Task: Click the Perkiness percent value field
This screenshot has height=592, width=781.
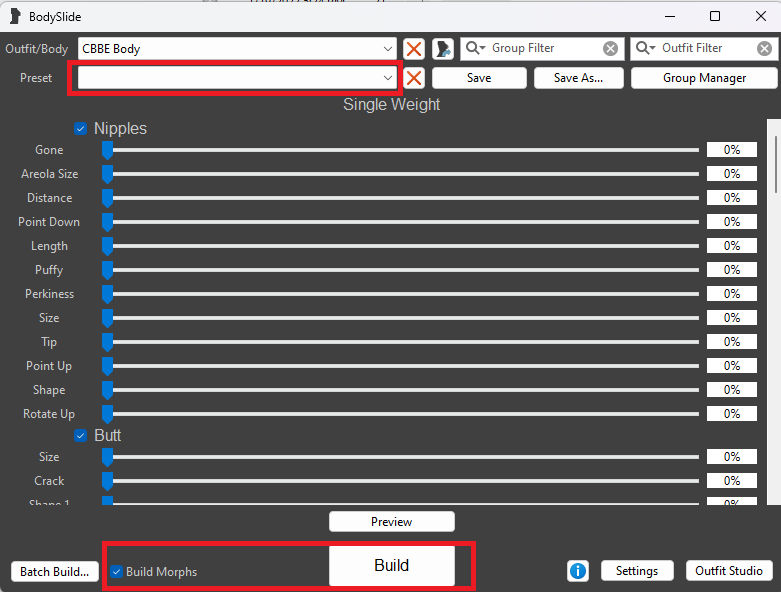Action: [732, 294]
